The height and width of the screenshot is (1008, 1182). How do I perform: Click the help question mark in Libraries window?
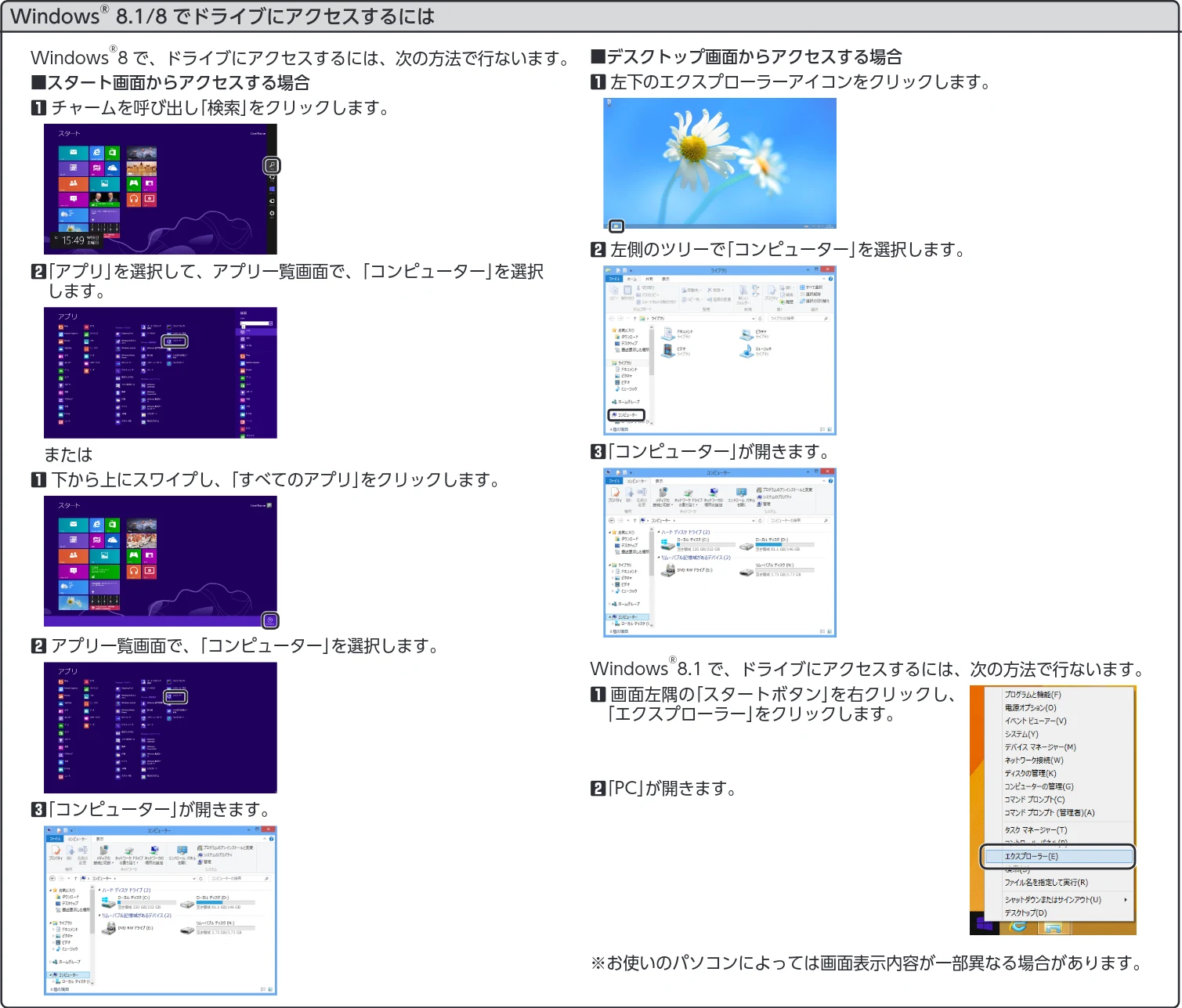click(x=830, y=279)
